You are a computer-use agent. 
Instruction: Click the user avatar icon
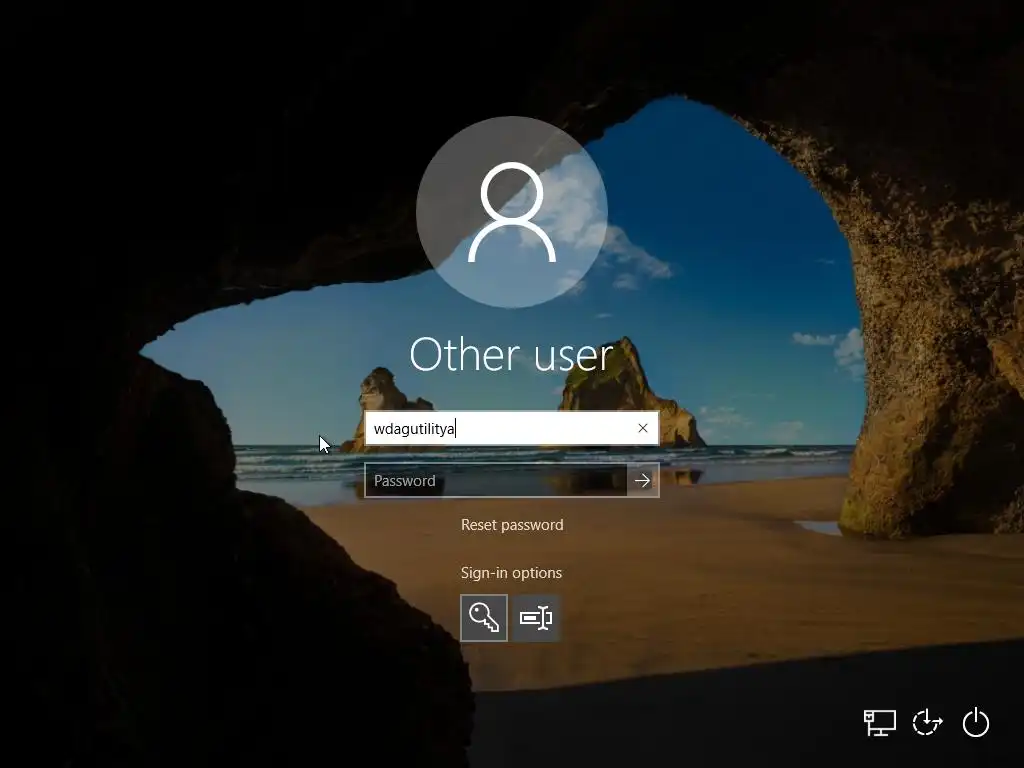click(x=512, y=212)
